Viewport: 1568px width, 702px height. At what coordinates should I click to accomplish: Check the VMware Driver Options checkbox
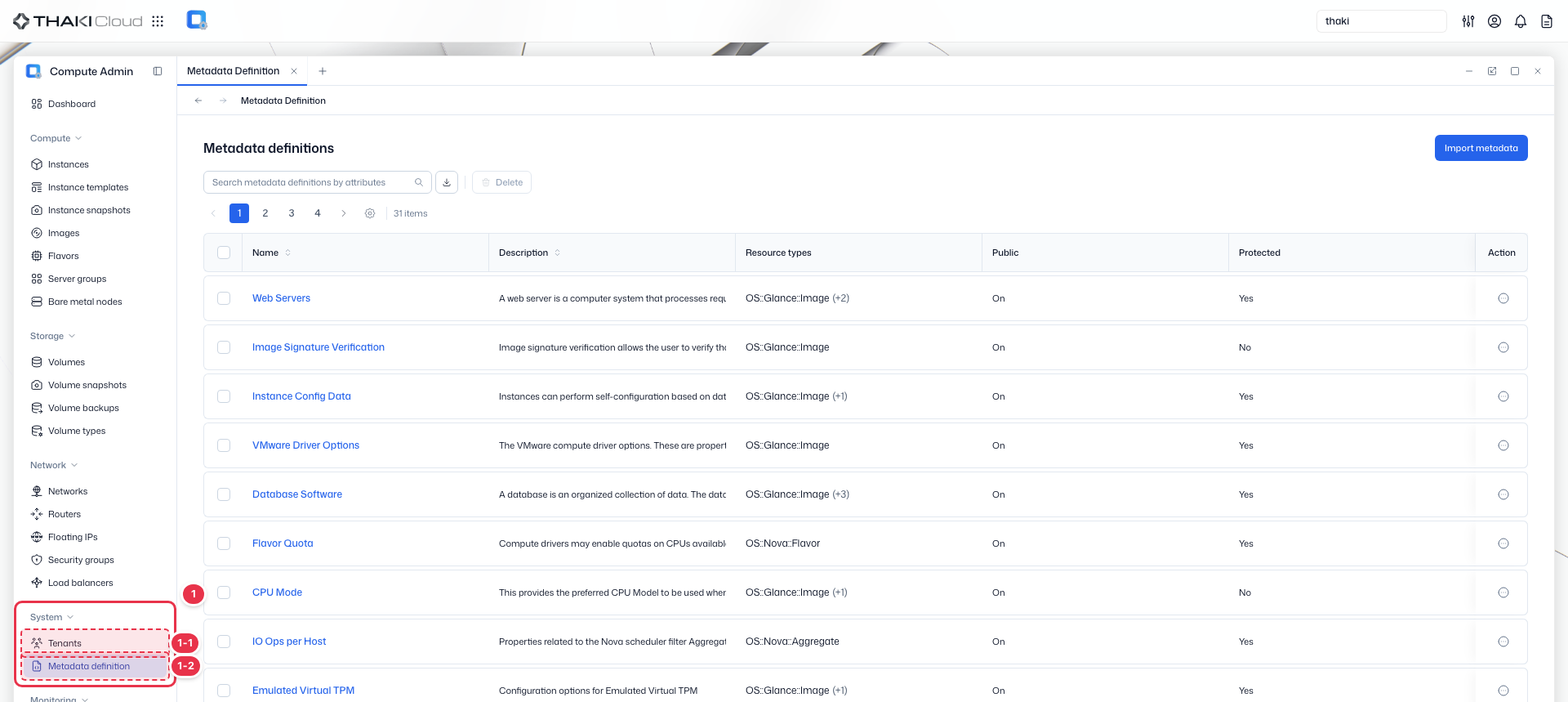point(224,445)
